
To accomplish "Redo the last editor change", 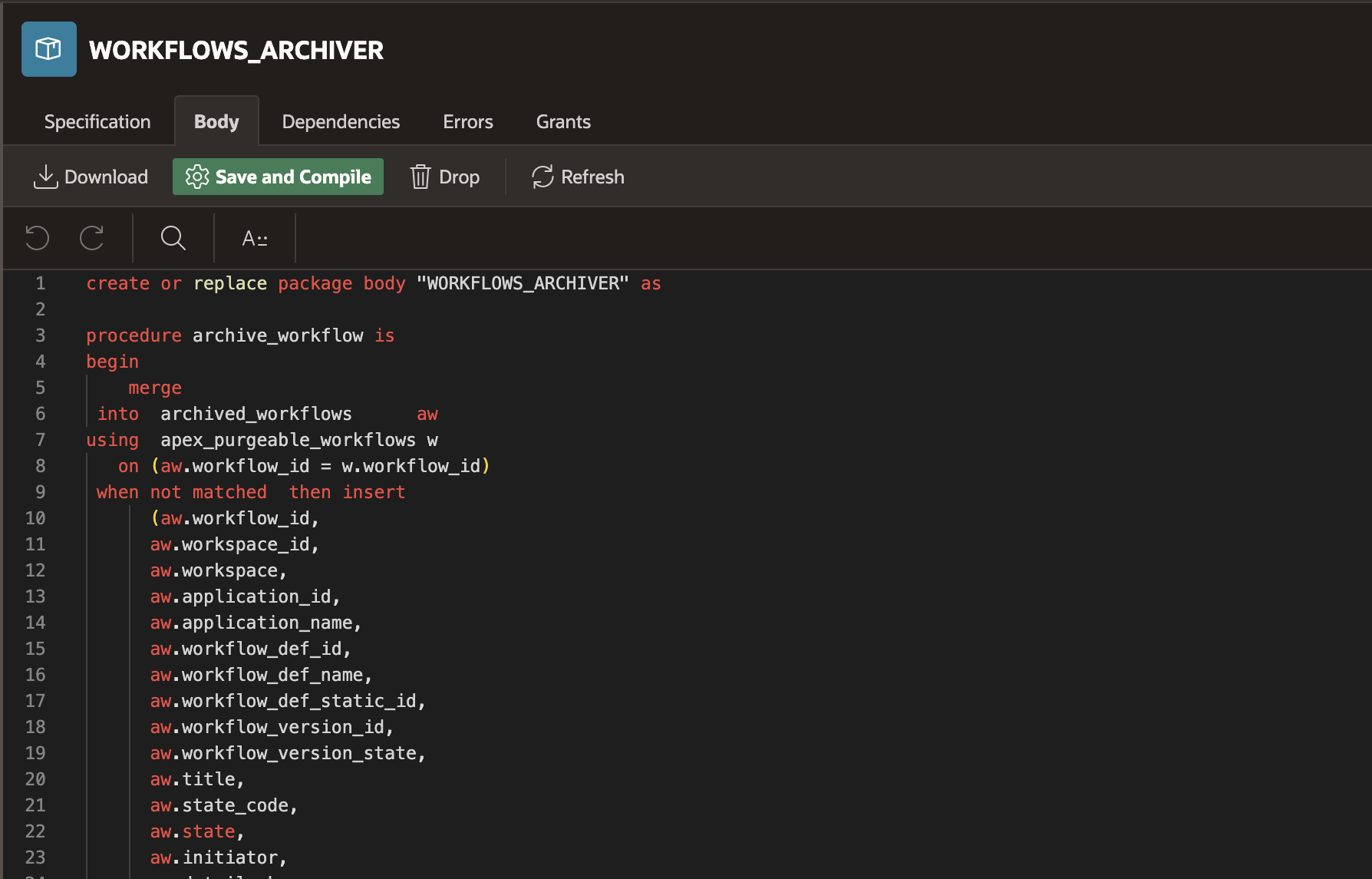I will [92, 238].
